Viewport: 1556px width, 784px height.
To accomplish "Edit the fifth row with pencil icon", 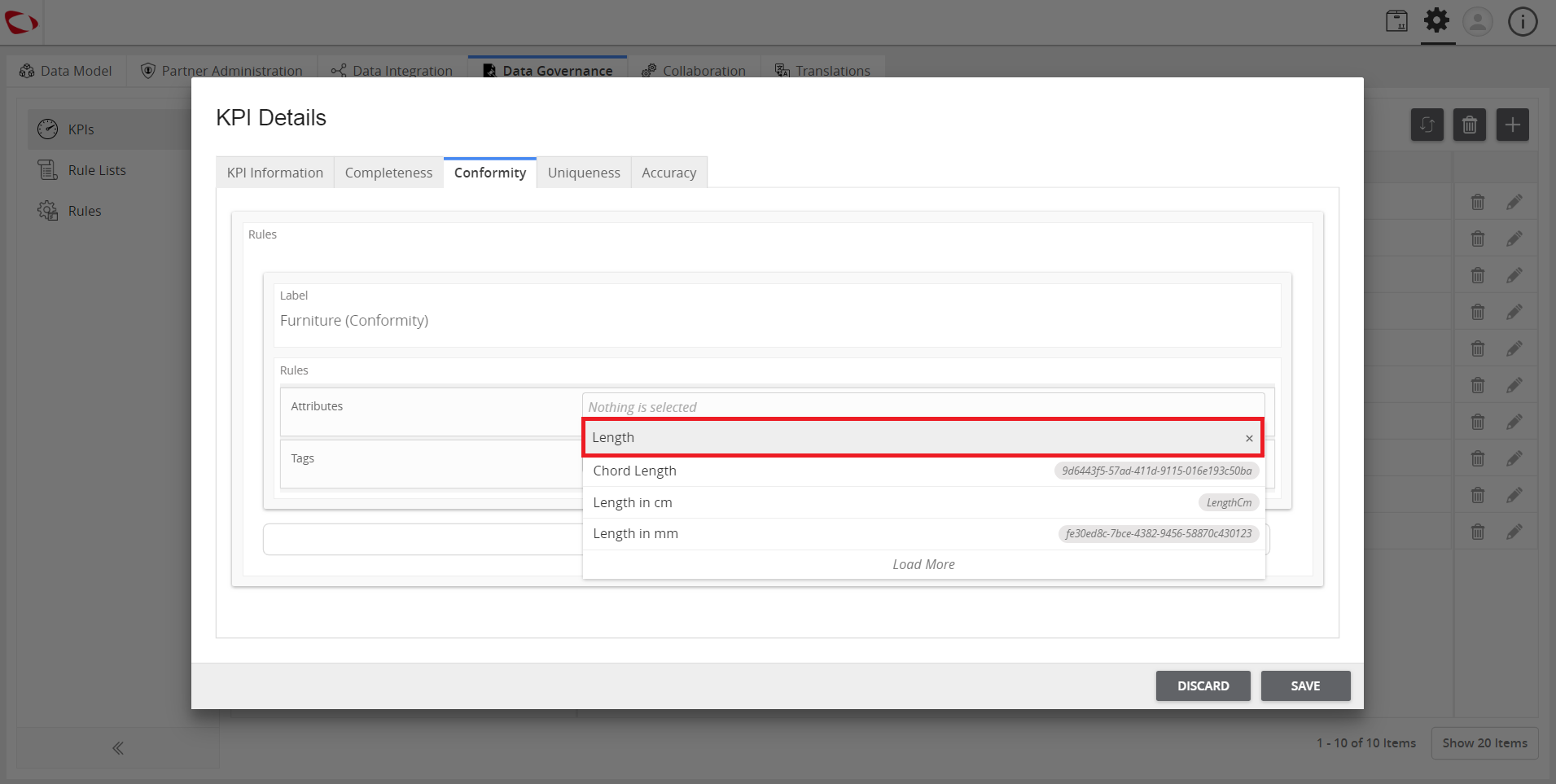I will (x=1514, y=348).
